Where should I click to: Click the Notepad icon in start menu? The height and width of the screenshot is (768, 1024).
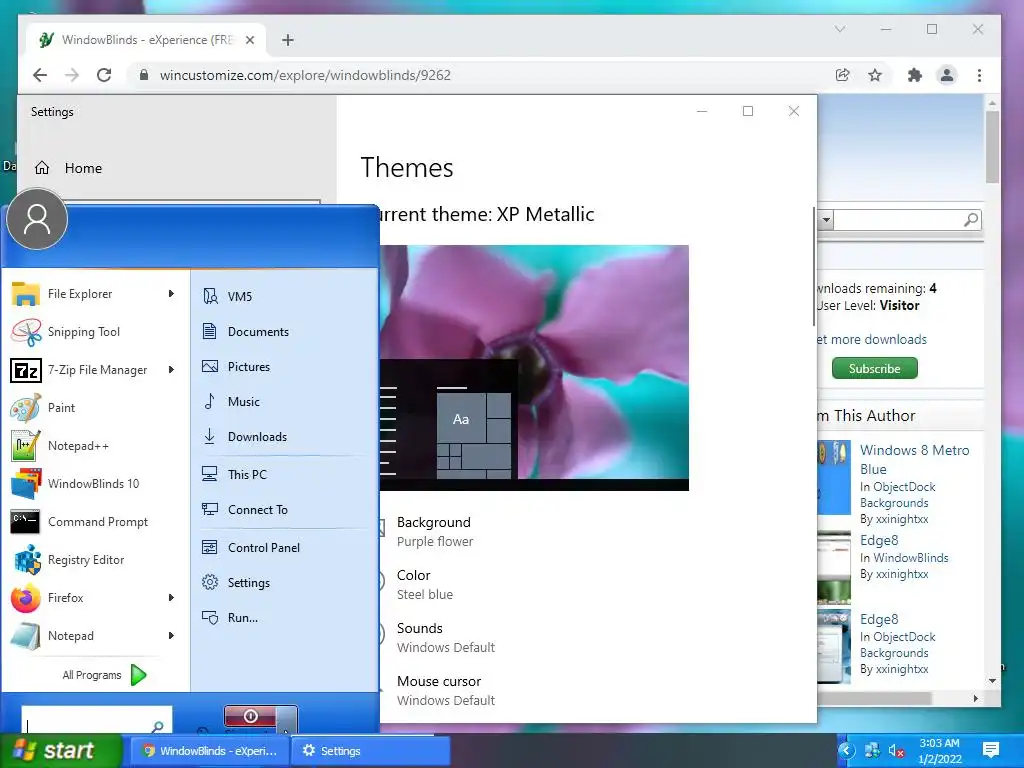pos(26,636)
